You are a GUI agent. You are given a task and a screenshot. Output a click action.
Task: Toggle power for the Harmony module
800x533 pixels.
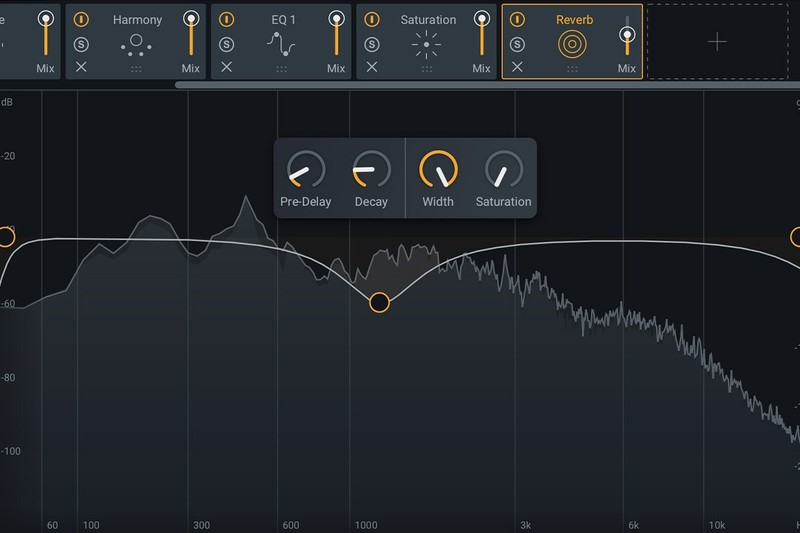coord(82,19)
